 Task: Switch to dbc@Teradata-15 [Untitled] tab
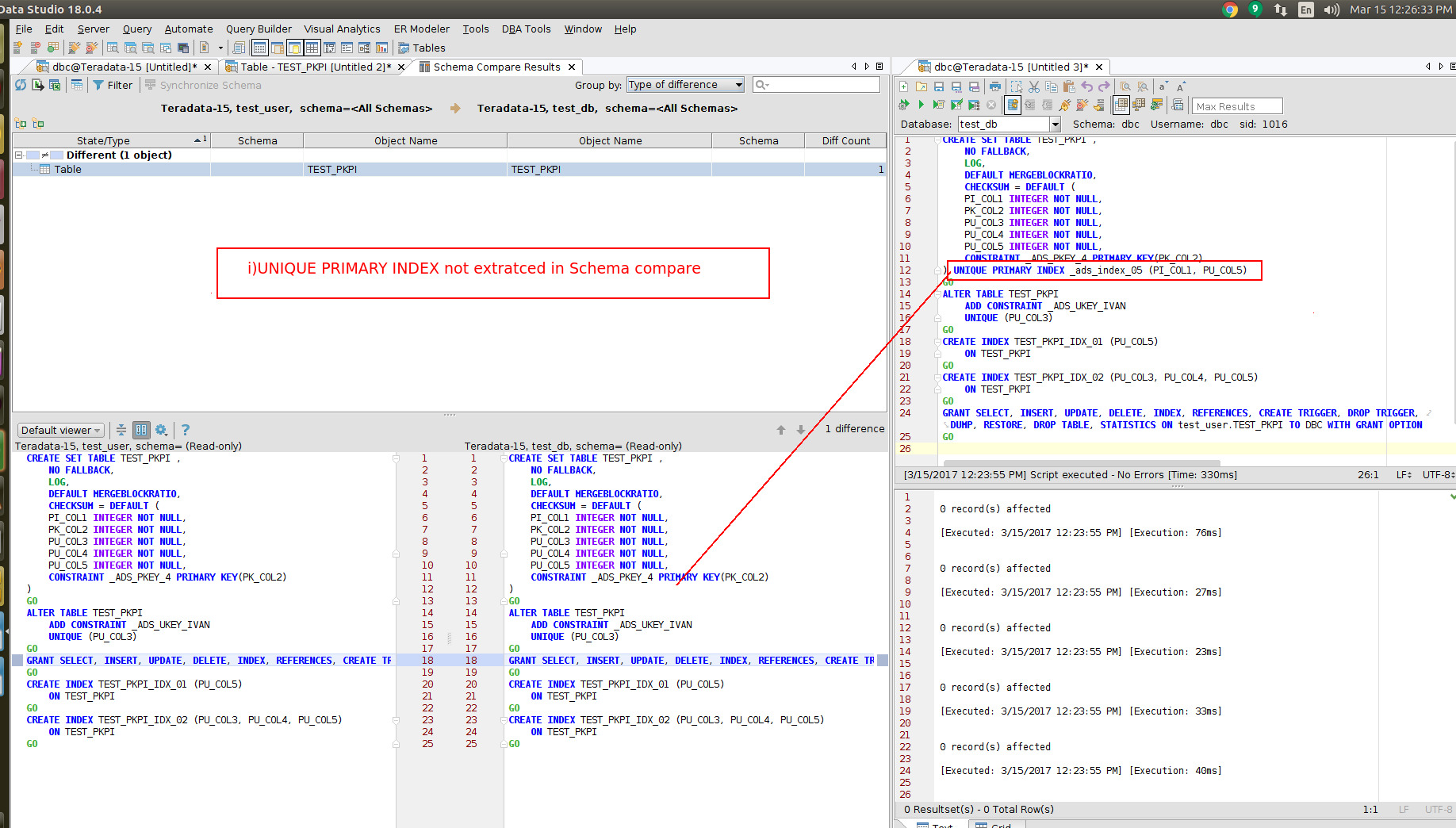point(125,67)
